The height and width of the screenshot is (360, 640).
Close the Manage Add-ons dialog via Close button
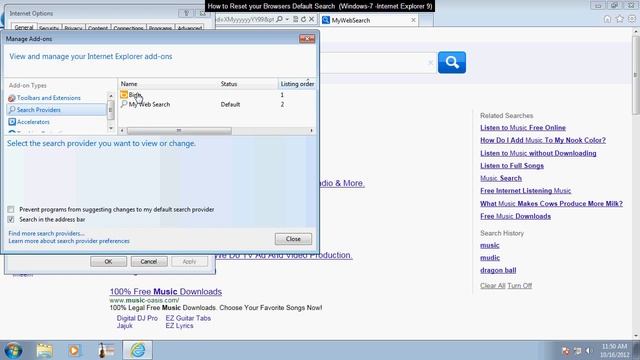(x=293, y=239)
